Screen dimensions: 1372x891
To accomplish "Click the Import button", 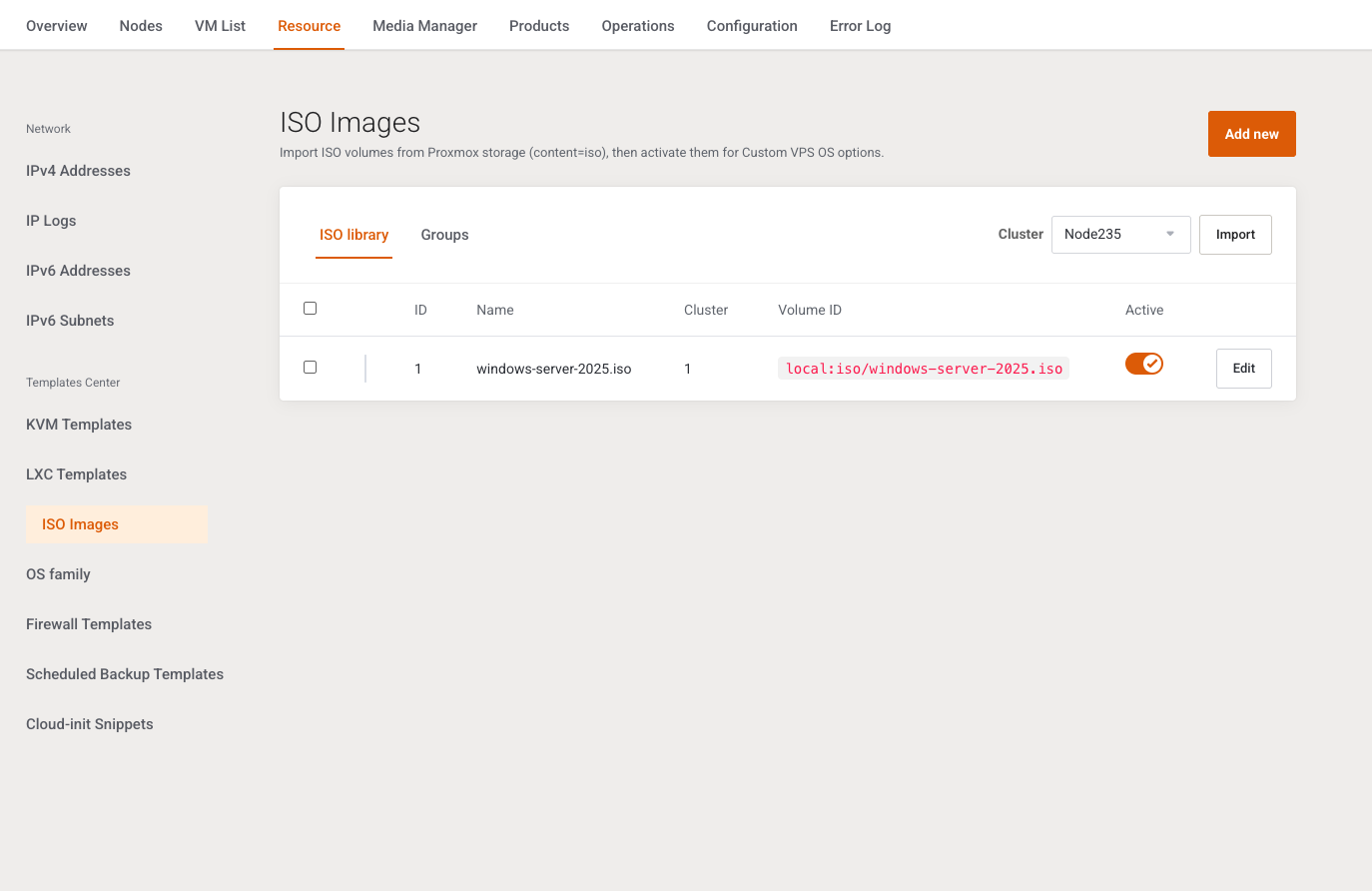I will [1235, 235].
